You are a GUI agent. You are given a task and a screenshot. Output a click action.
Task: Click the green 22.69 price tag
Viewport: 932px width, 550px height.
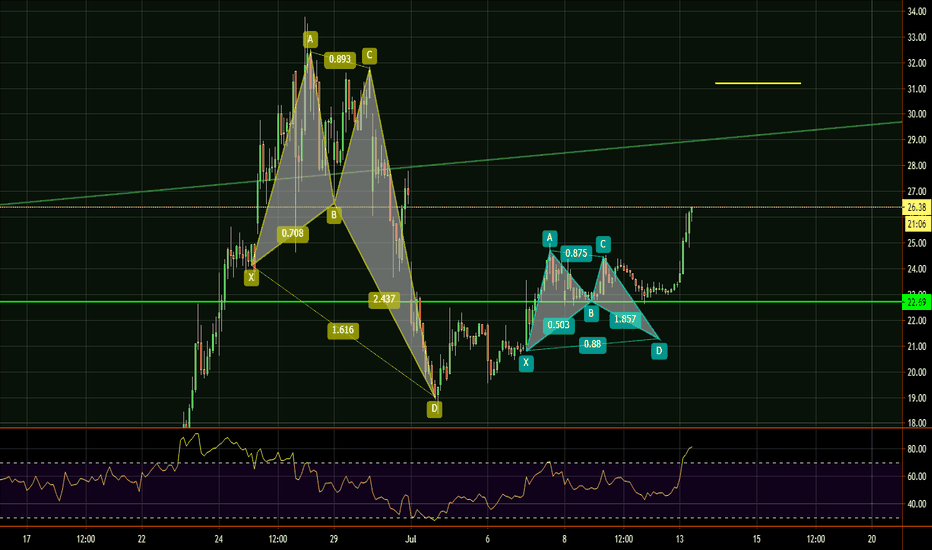(x=917, y=303)
